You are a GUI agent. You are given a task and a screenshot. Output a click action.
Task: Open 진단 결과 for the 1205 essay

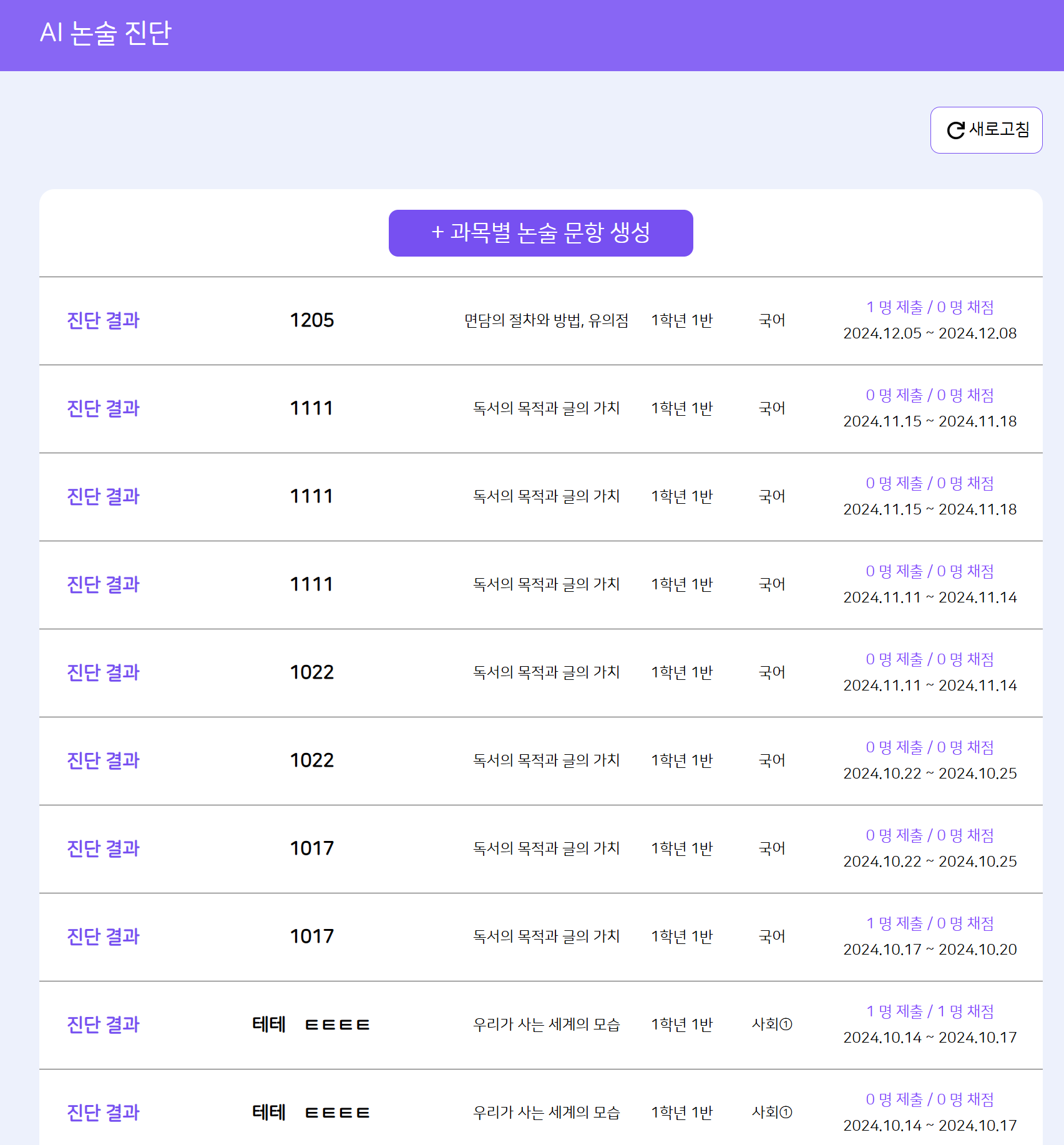[104, 320]
